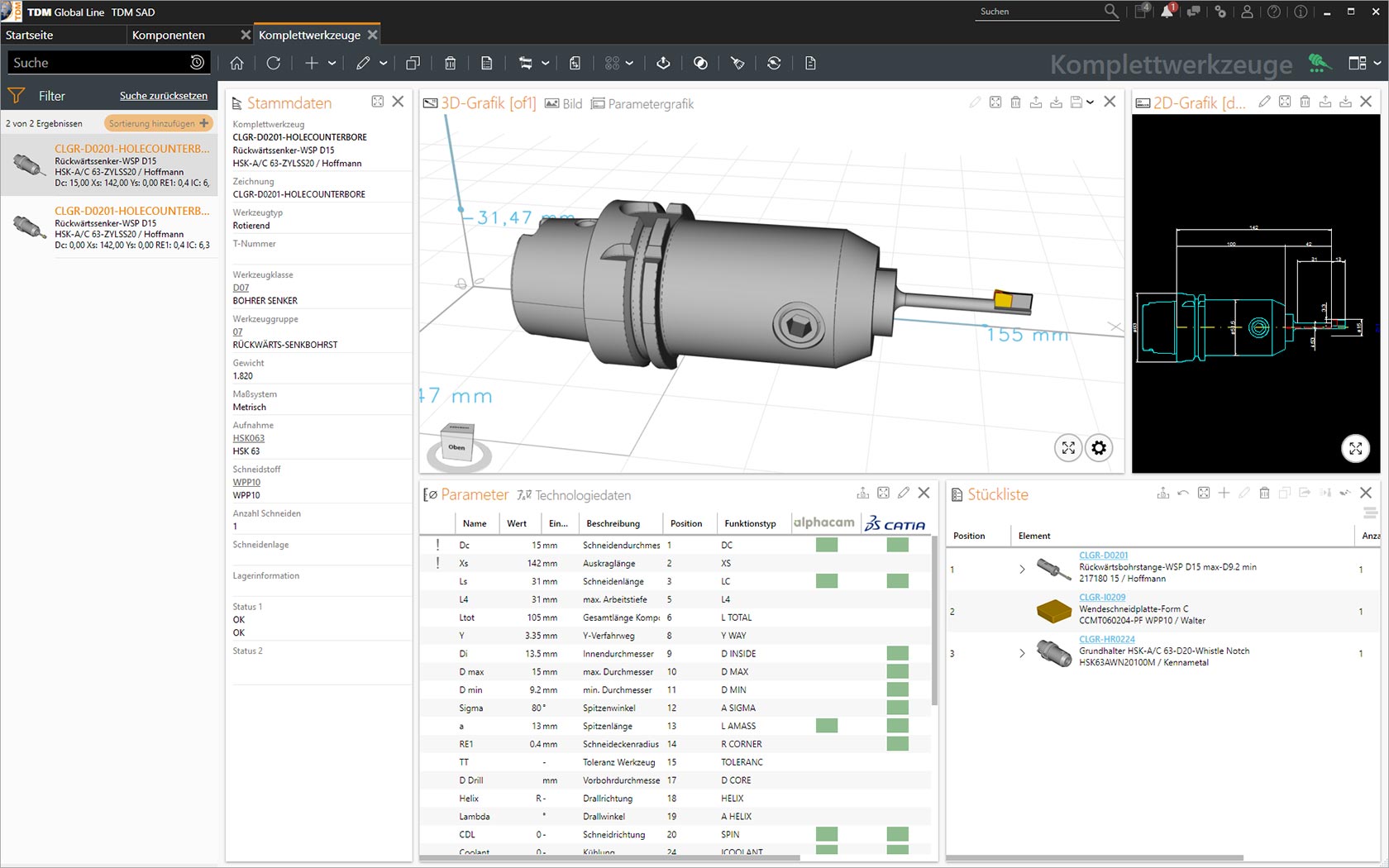Open the notification bell with red badge

[1167, 12]
